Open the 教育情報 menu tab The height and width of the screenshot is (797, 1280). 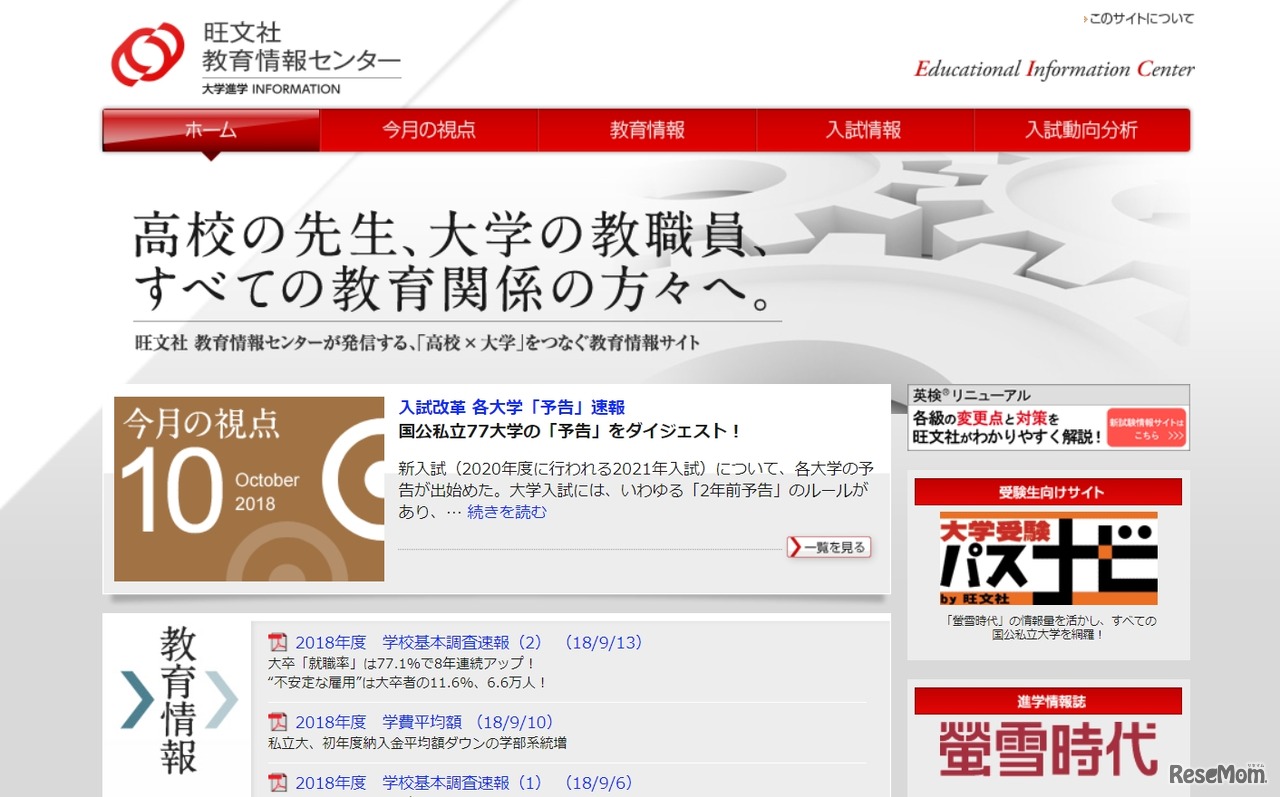pyautogui.click(x=647, y=130)
